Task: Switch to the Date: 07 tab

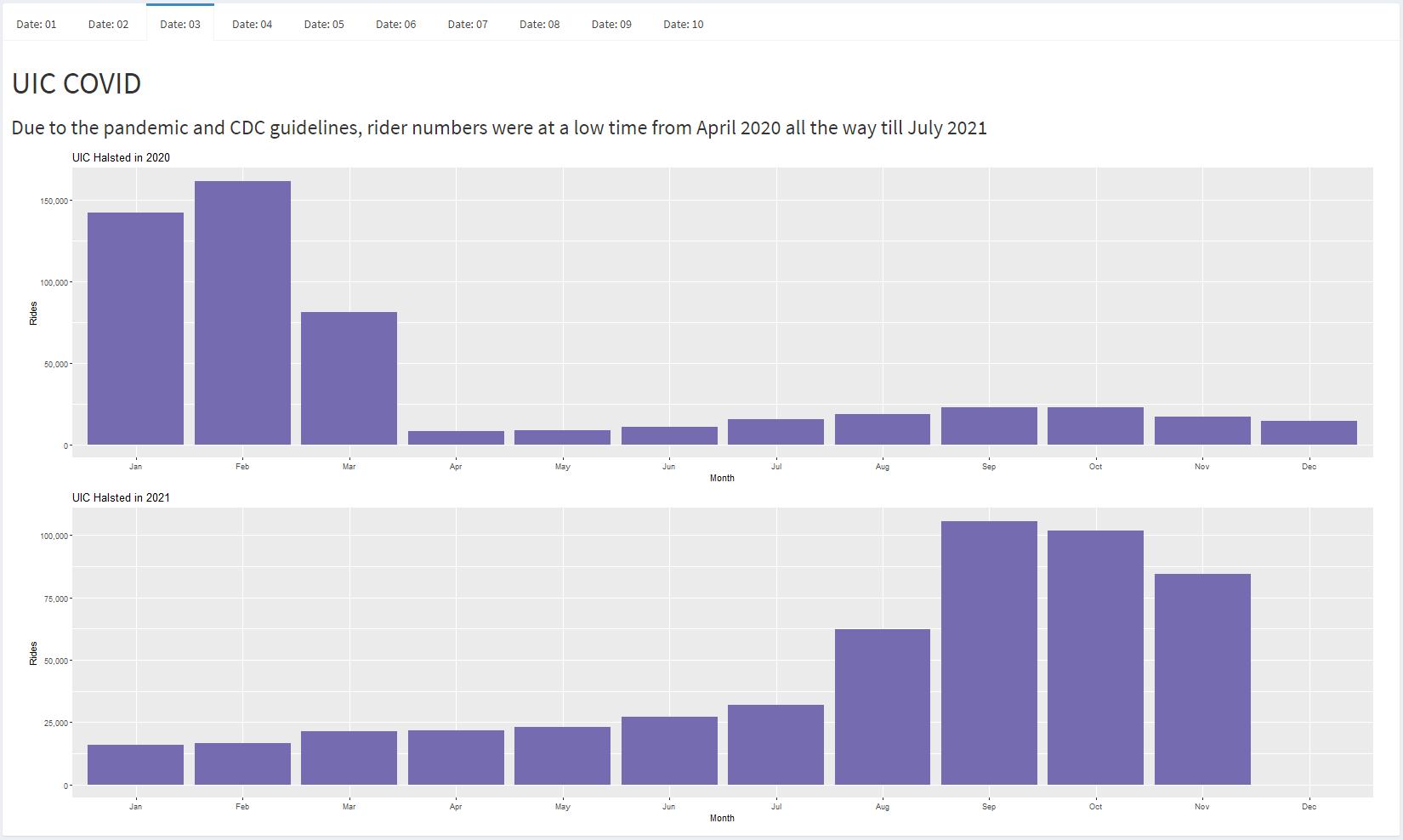Action: [x=467, y=24]
